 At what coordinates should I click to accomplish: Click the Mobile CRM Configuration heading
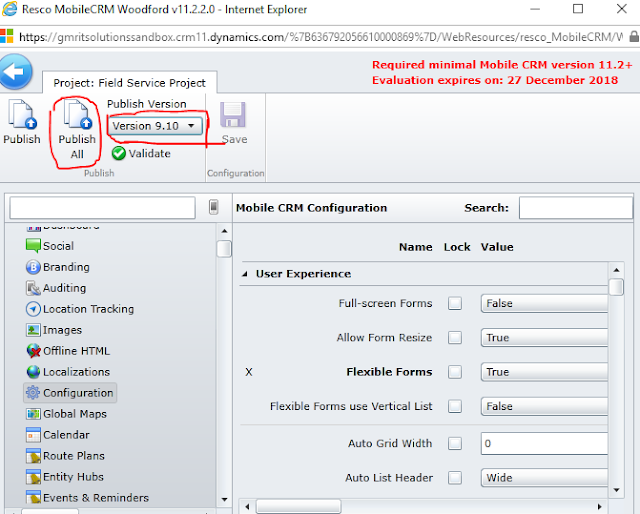click(311, 208)
